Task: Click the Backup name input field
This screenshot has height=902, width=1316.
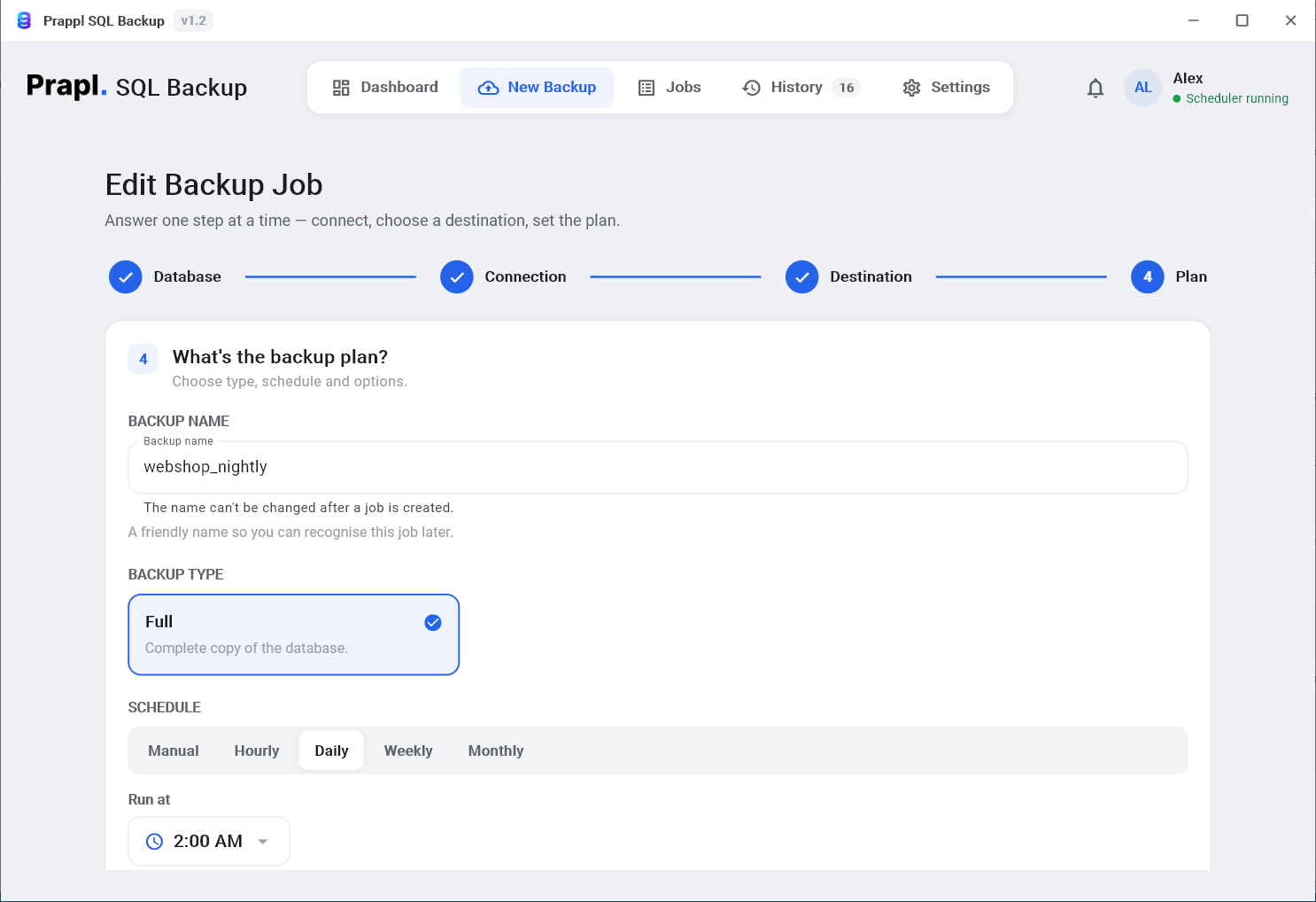Action: pyautogui.click(x=658, y=467)
